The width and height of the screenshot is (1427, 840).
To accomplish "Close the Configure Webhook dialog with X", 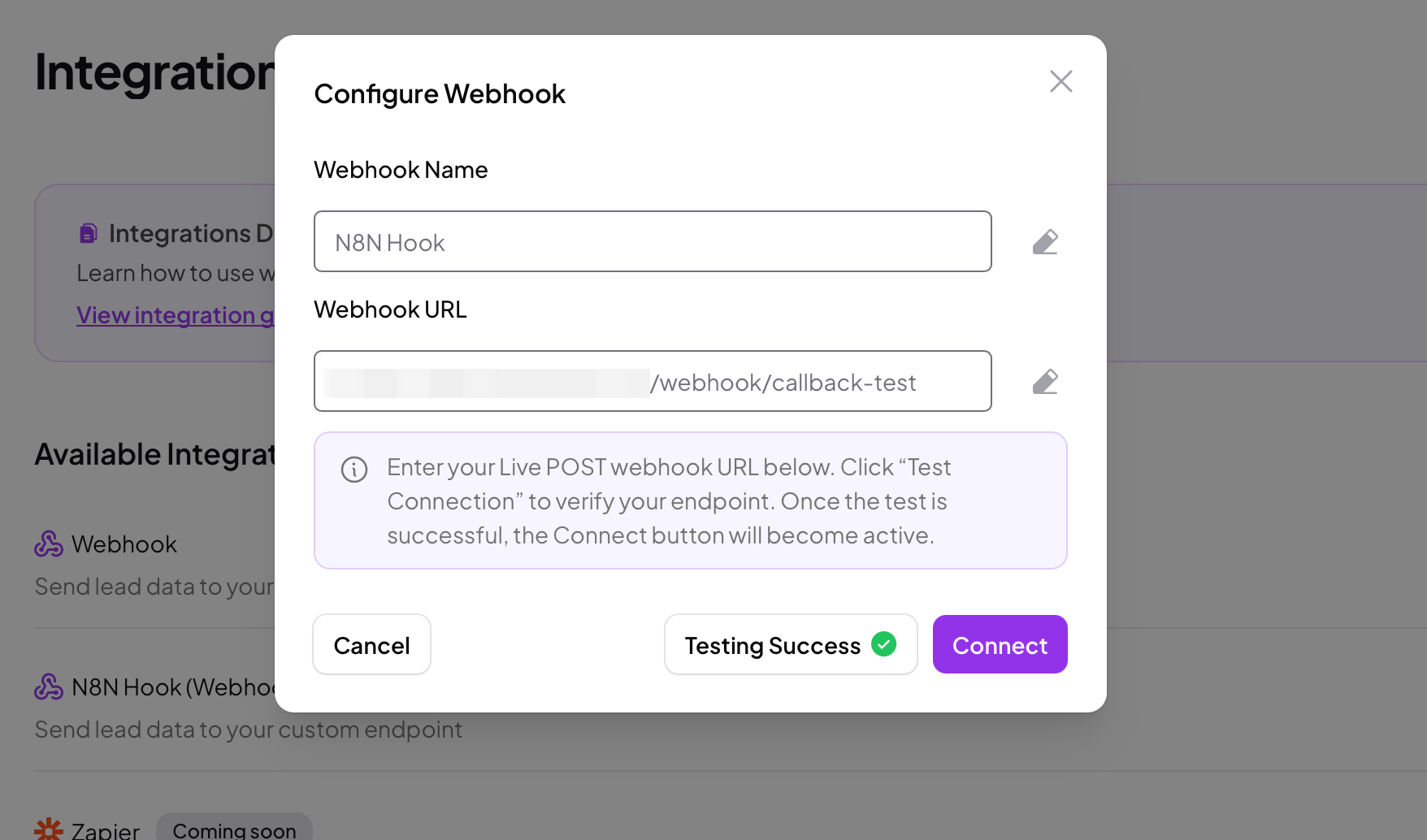I will (x=1060, y=81).
